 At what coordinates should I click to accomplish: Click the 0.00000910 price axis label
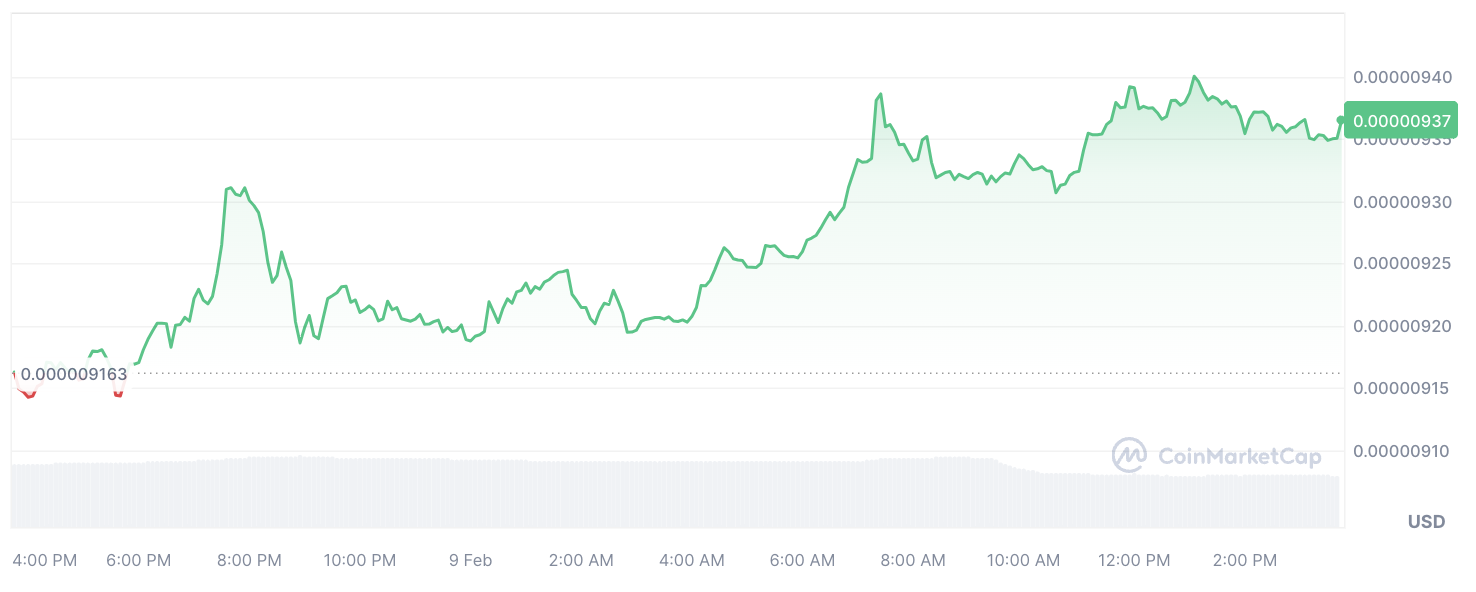pyautogui.click(x=1401, y=451)
